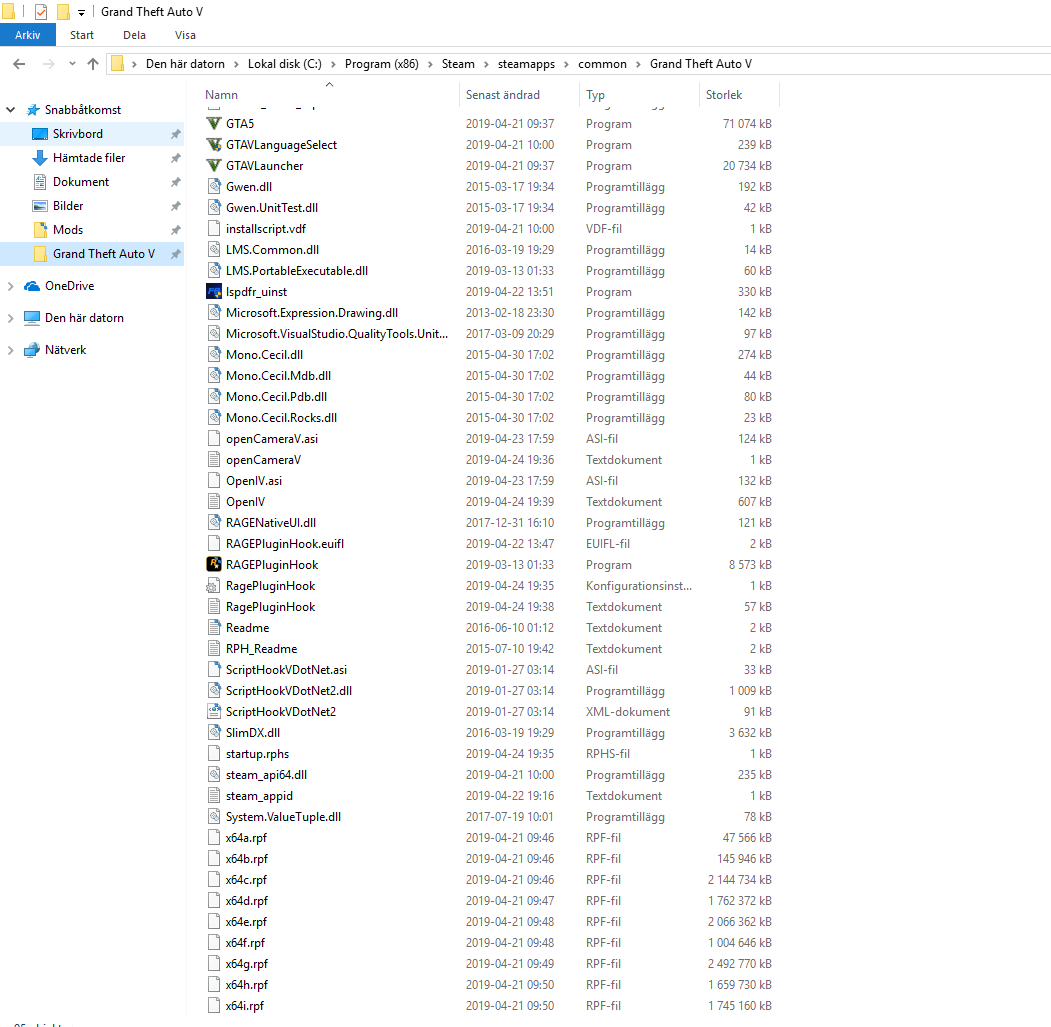Click the Bilder pictures icon in sidebar
Viewport: 1051px width, 1027px height.
tap(40, 206)
